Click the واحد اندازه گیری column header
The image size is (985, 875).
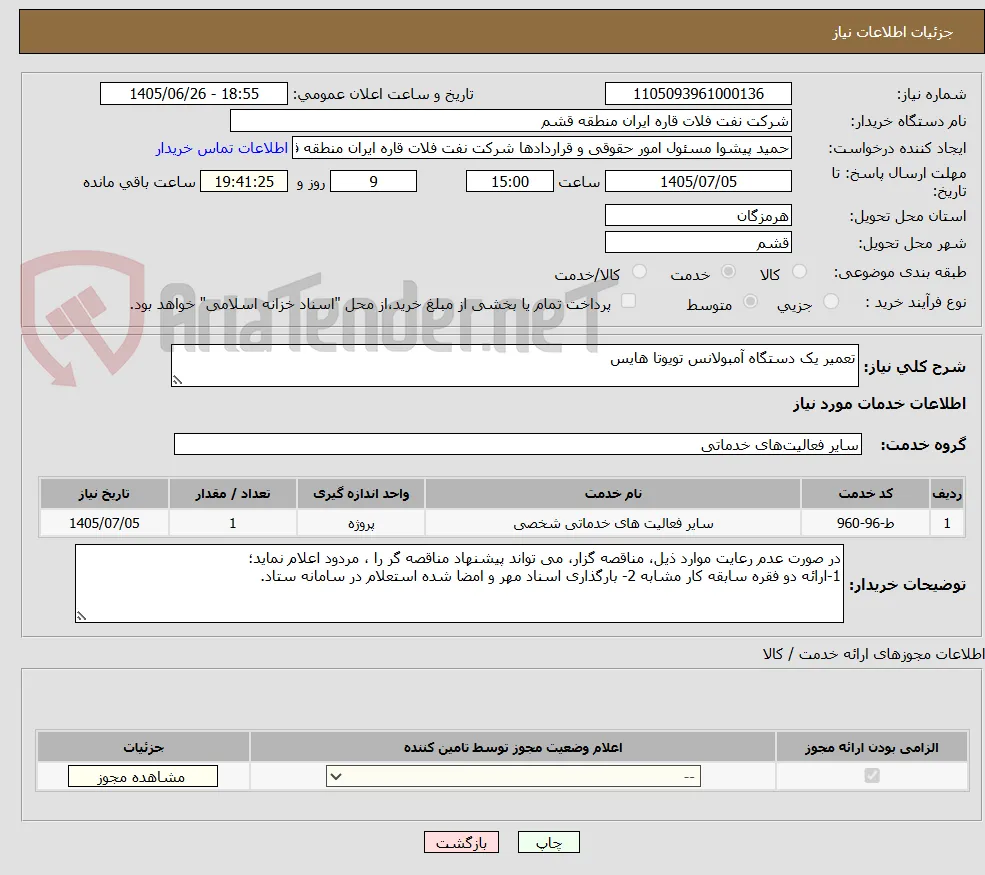click(361, 494)
